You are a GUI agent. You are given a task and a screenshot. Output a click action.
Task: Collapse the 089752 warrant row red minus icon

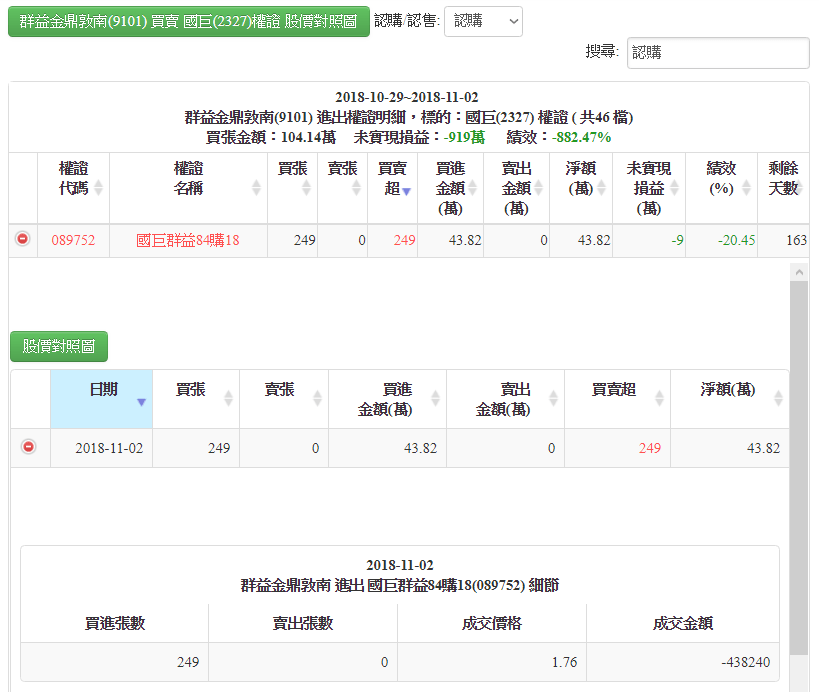click(22, 239)
